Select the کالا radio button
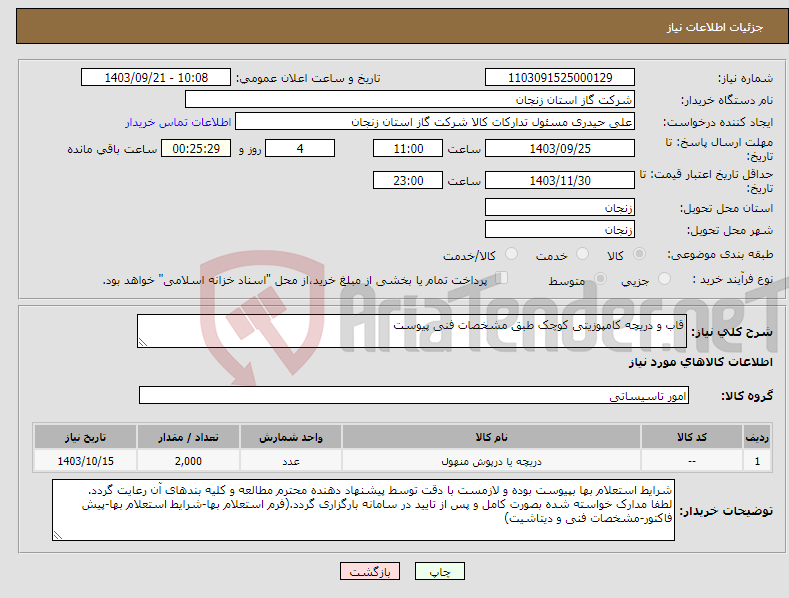 [x=639, y=254]
